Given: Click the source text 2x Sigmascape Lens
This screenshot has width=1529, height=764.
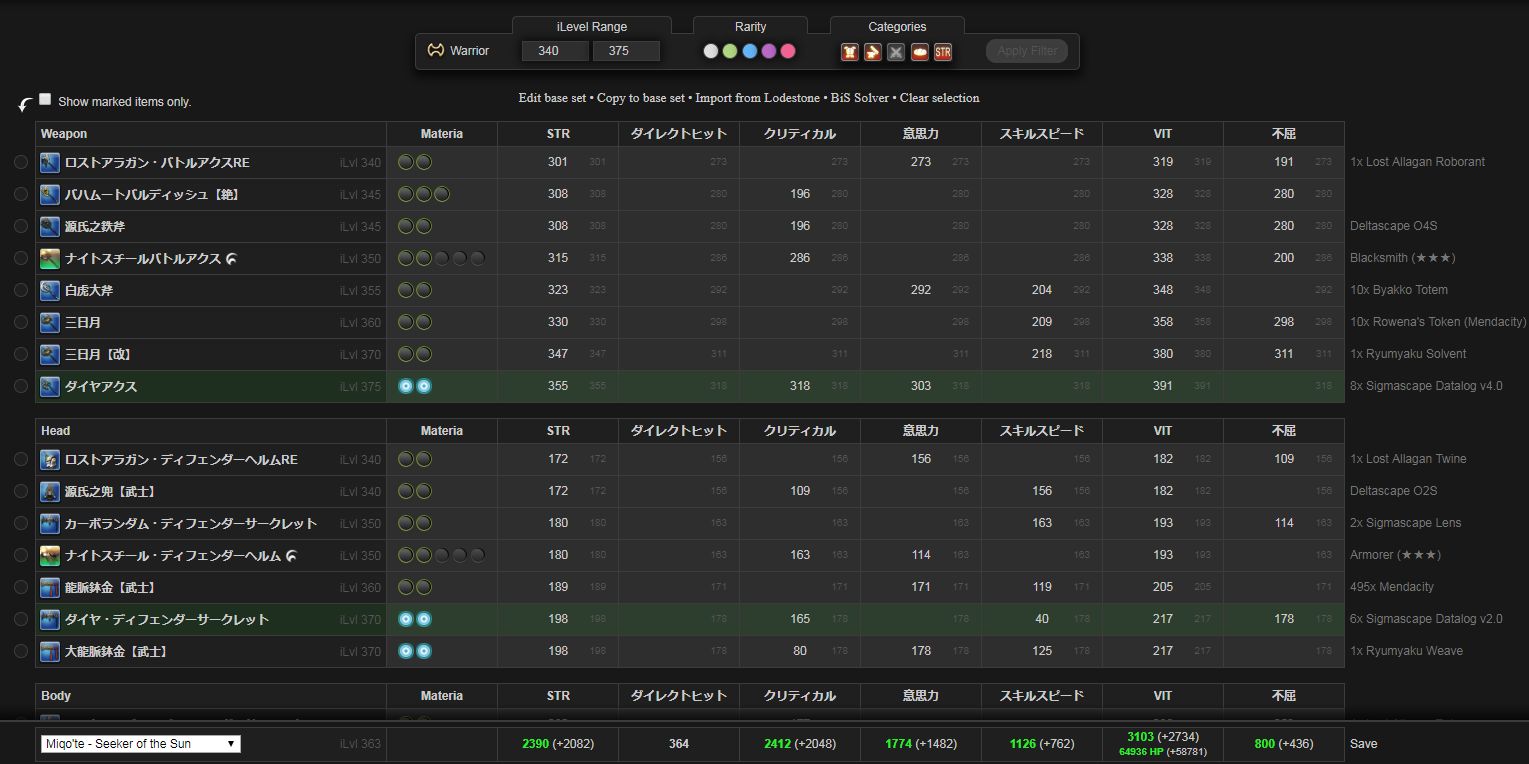Looking at the screenshot, I should point(1405,523).
